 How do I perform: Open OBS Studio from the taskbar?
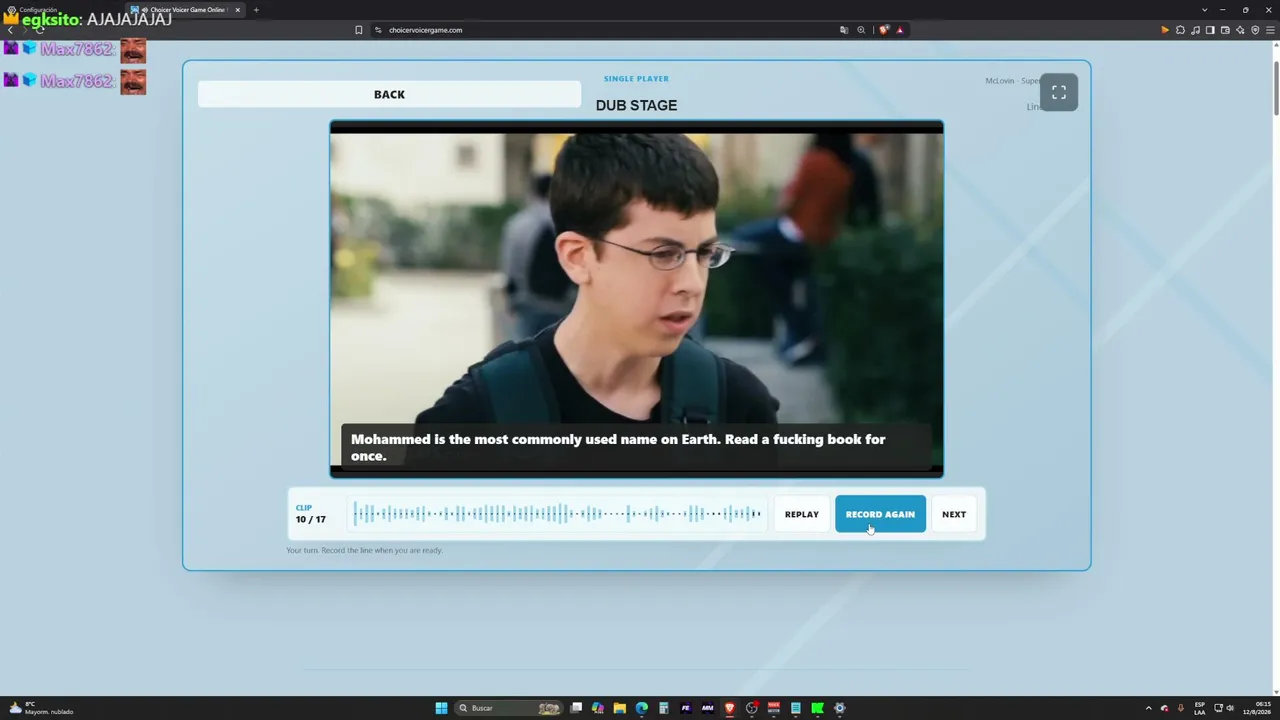tap(751, 708)
